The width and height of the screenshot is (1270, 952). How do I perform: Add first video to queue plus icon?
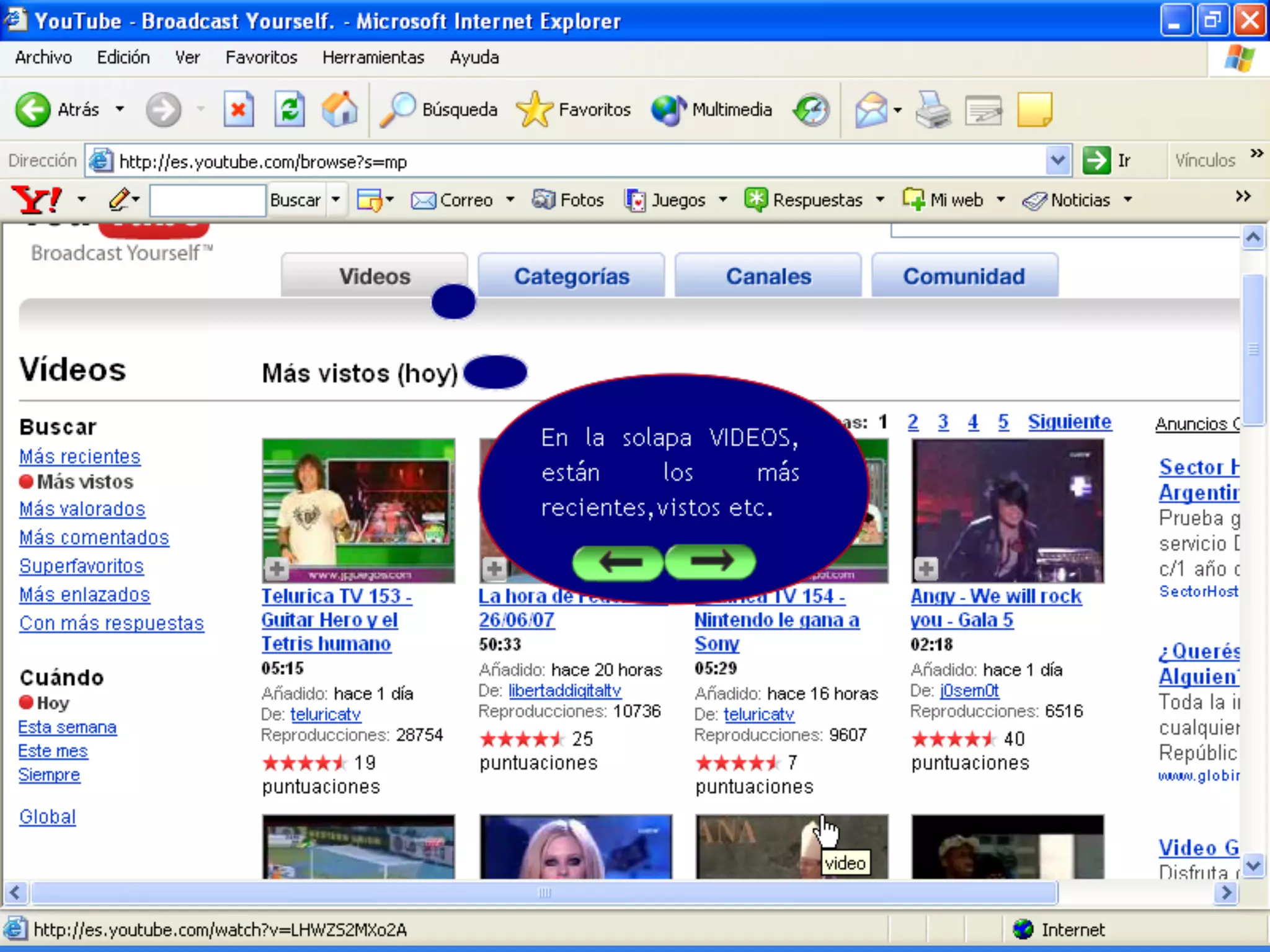[x=277, y=568]
